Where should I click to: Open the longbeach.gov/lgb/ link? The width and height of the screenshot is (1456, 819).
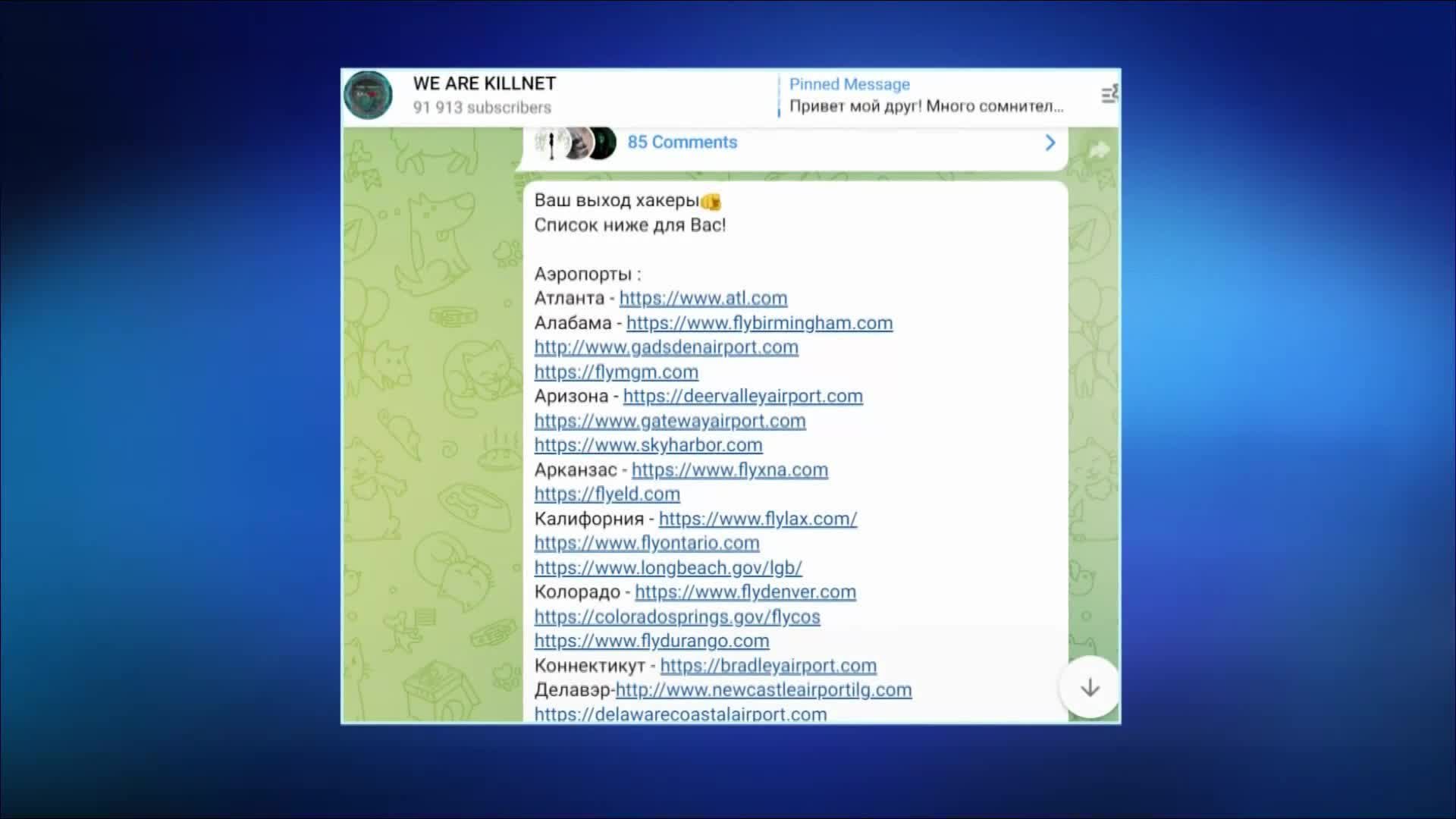[x=668, y=568]
